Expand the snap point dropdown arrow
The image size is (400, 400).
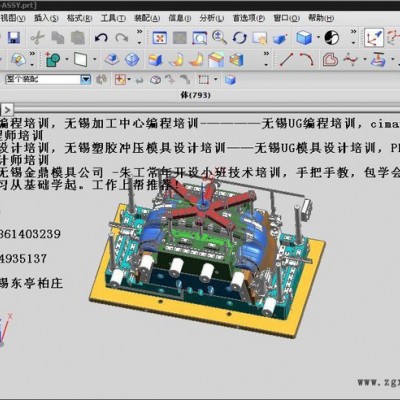click(129, 80)
